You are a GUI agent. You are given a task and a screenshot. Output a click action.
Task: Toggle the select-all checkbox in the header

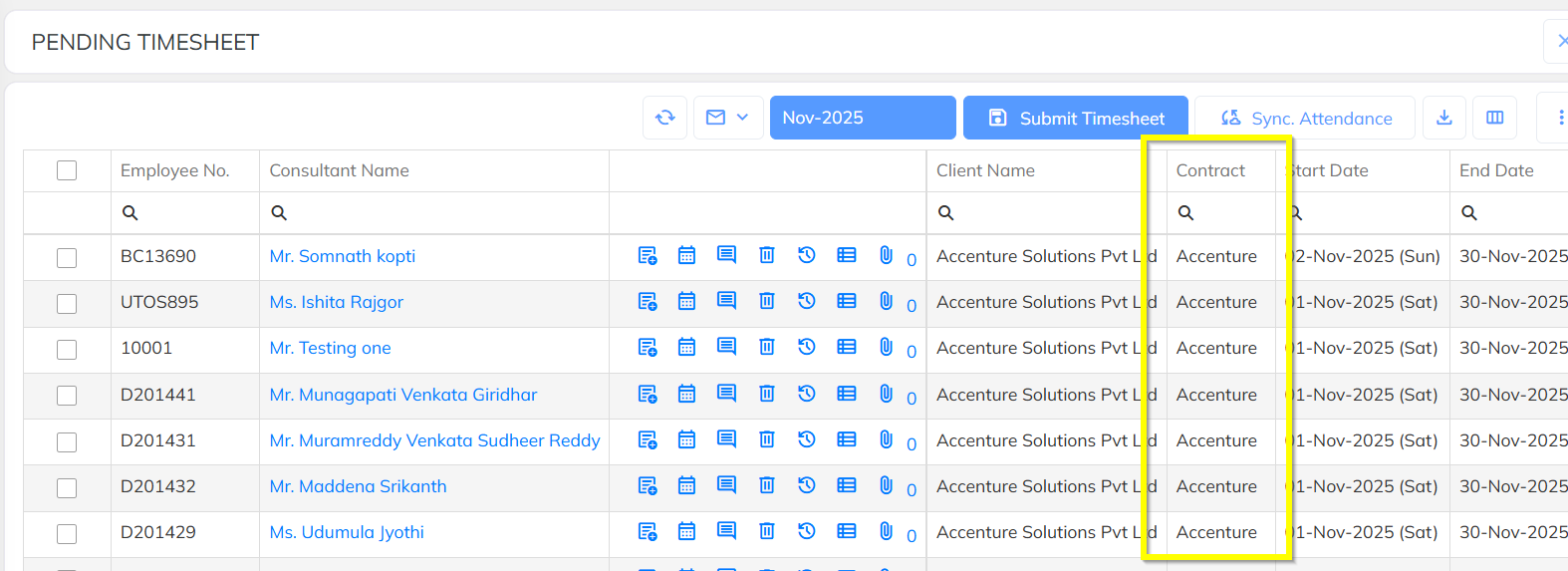click(x=67, y=170)
